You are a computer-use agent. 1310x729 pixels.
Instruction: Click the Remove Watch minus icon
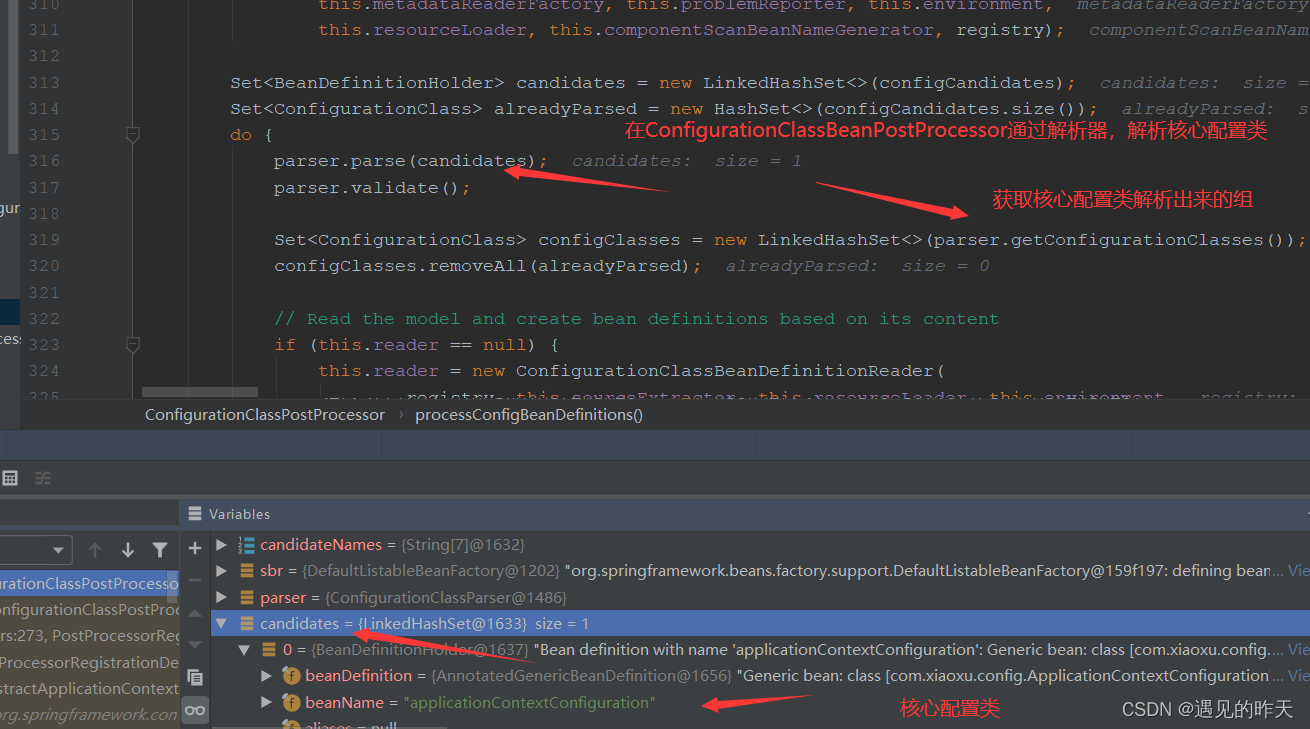coord(195,580)
